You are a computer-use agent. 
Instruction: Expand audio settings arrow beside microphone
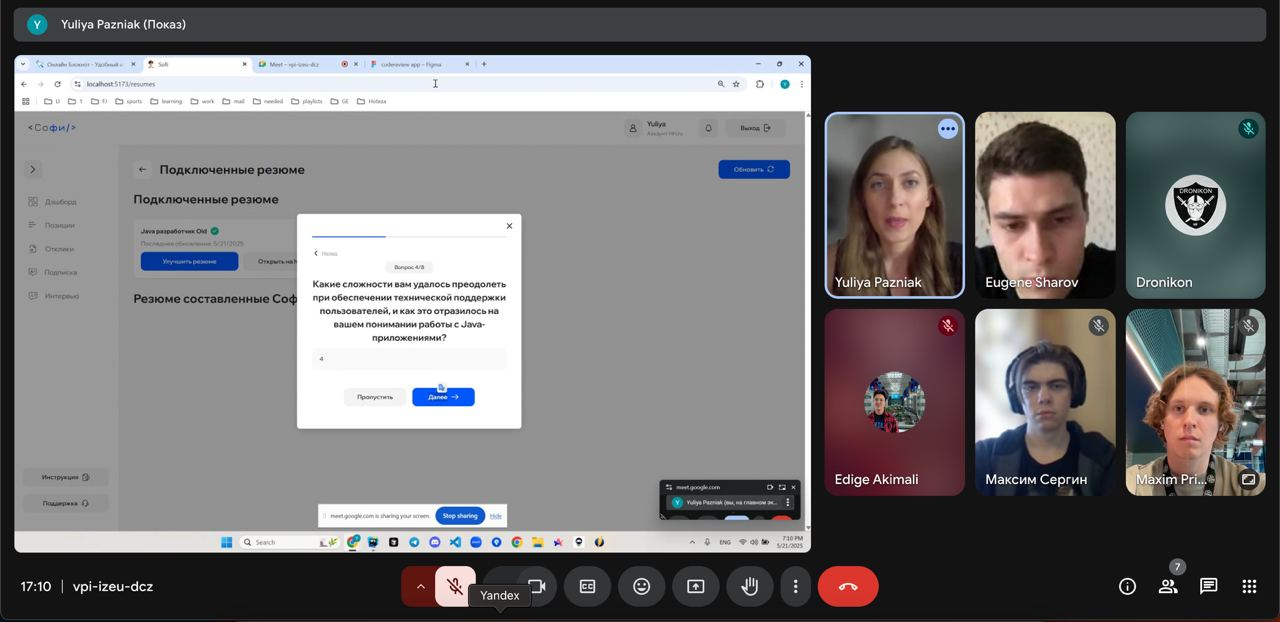(419, 586)
